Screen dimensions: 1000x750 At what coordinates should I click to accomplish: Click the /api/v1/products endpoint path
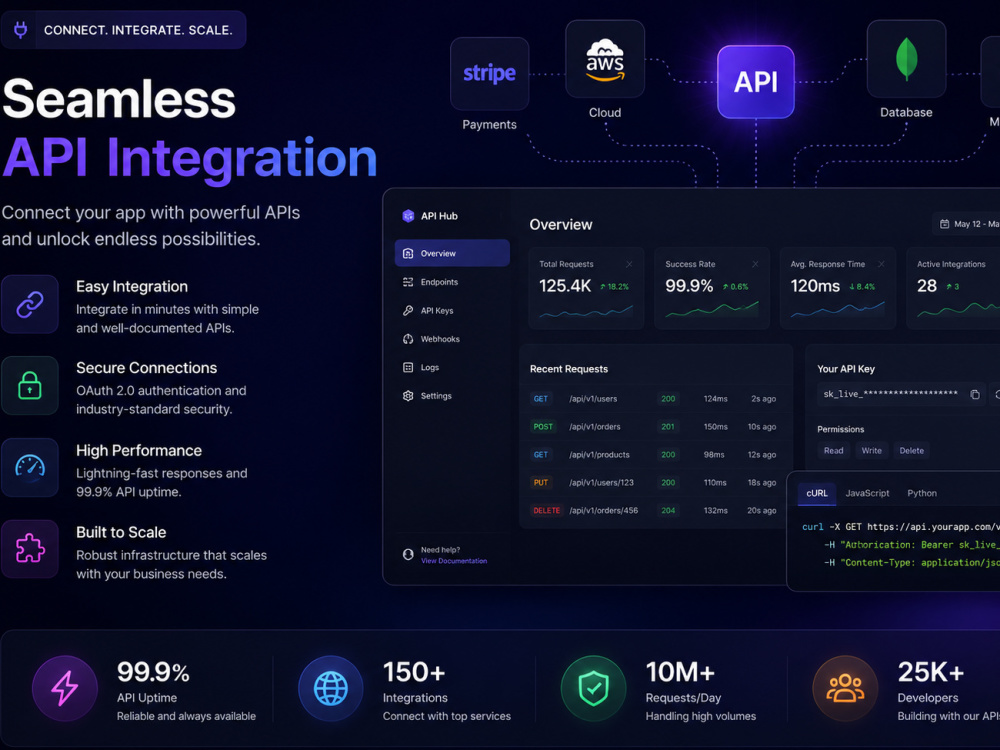pos(599,455)
